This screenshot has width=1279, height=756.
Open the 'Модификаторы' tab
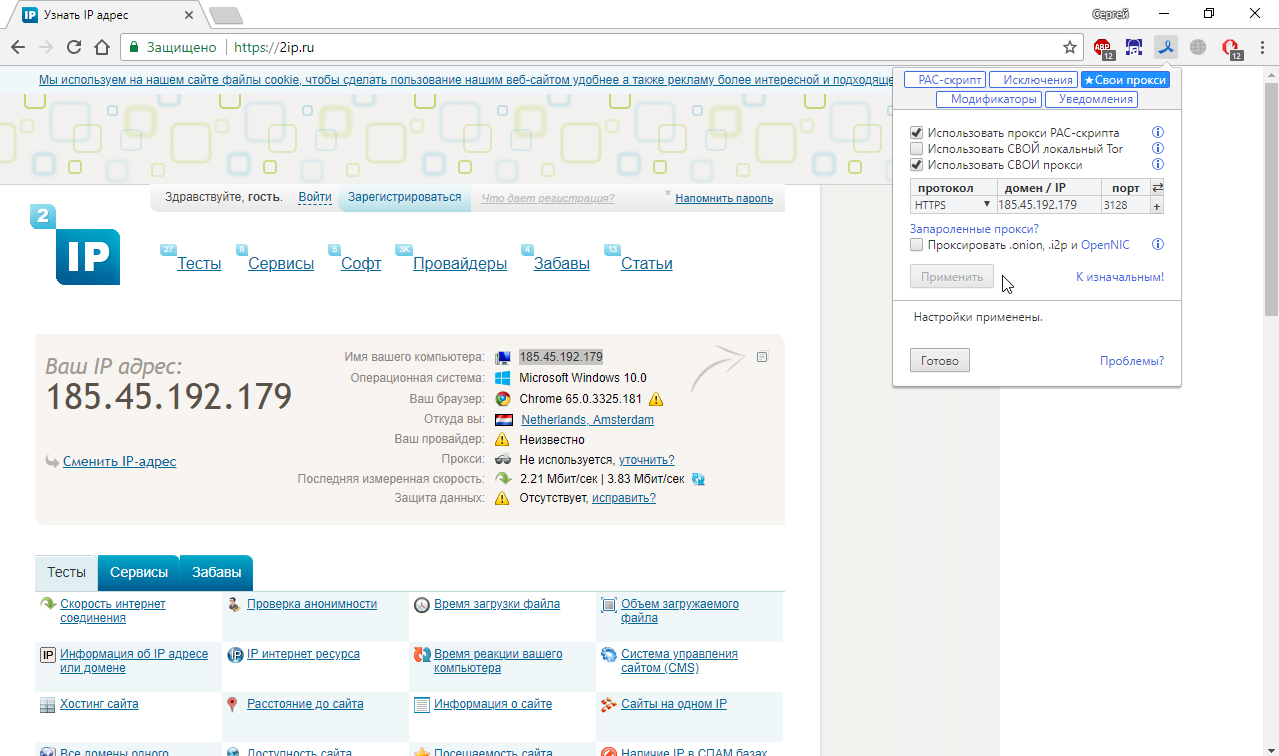989,100
